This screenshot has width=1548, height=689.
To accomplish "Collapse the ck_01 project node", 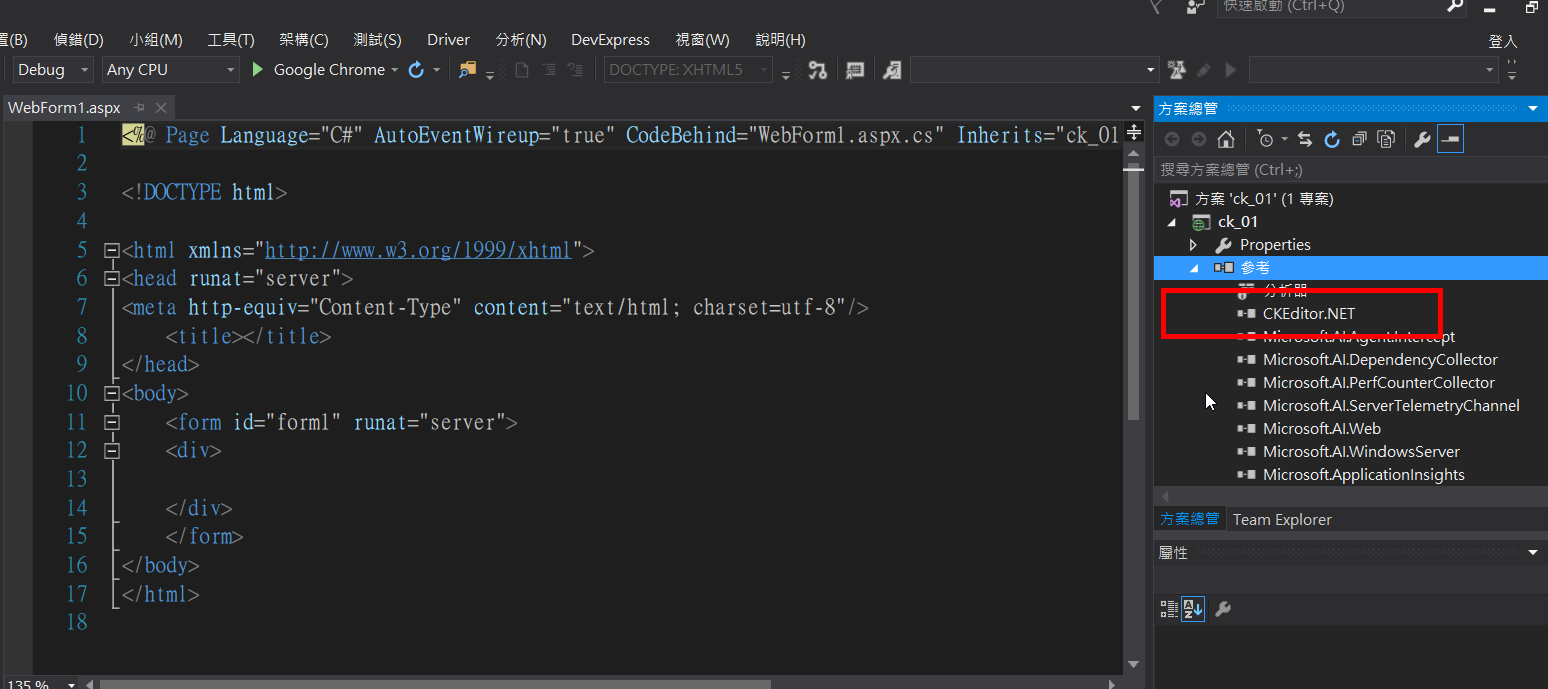I will click(x=1172, y=222).
